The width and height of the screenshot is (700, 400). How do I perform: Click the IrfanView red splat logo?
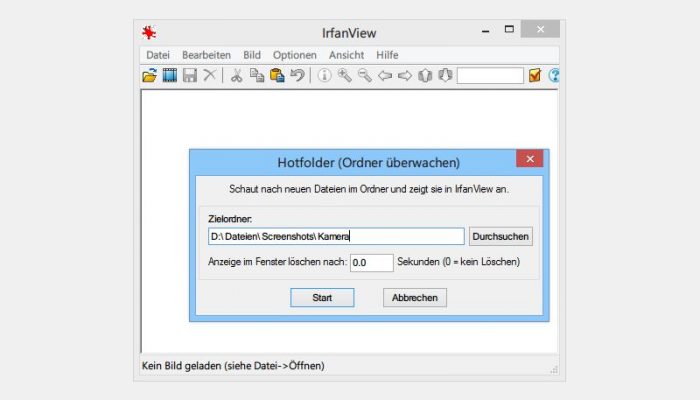149,32
